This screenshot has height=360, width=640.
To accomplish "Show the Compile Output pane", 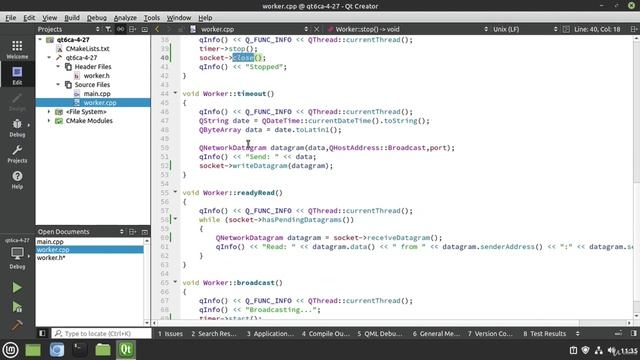I will point(326,333).
